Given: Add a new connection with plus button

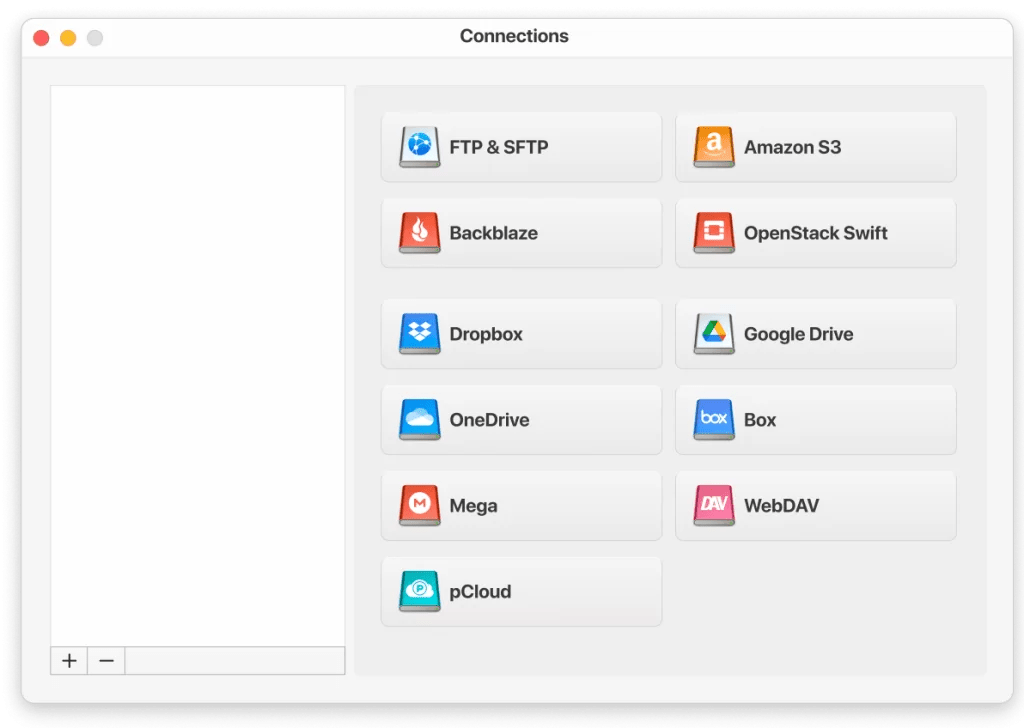Looking at the screenshot, I should point(69,661).
